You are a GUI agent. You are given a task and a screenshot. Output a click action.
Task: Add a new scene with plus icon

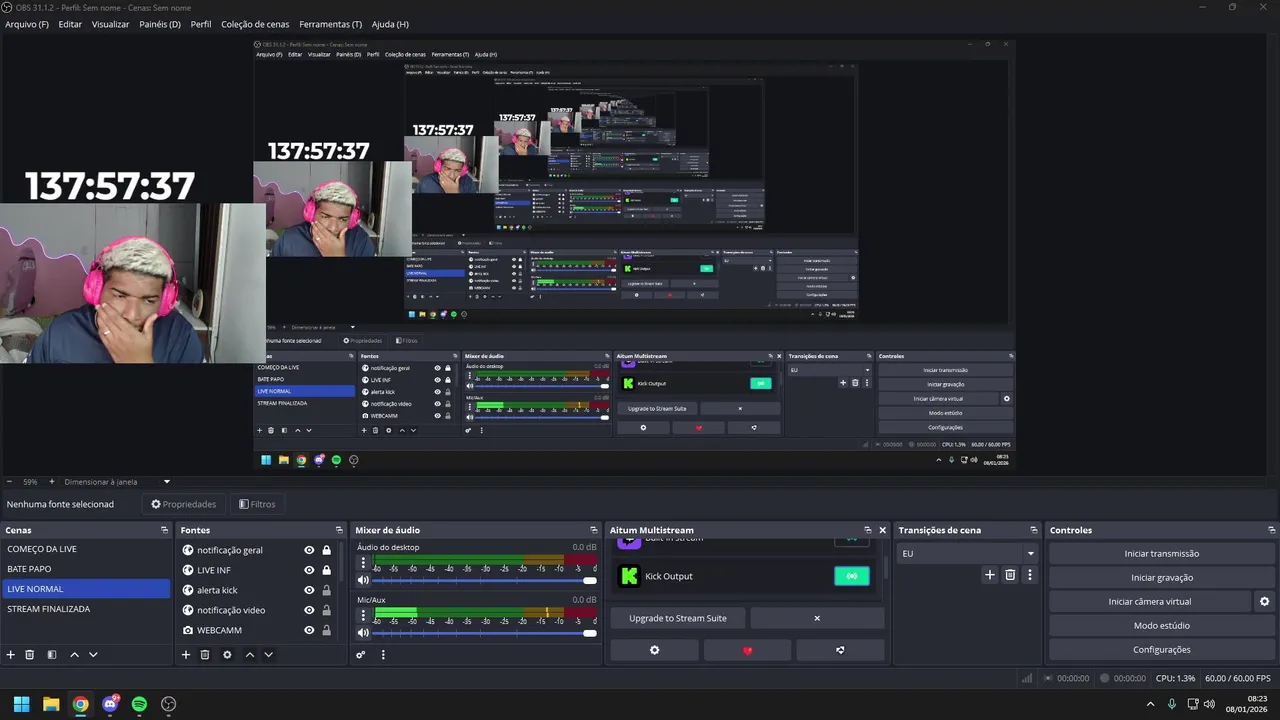[11, 655]
